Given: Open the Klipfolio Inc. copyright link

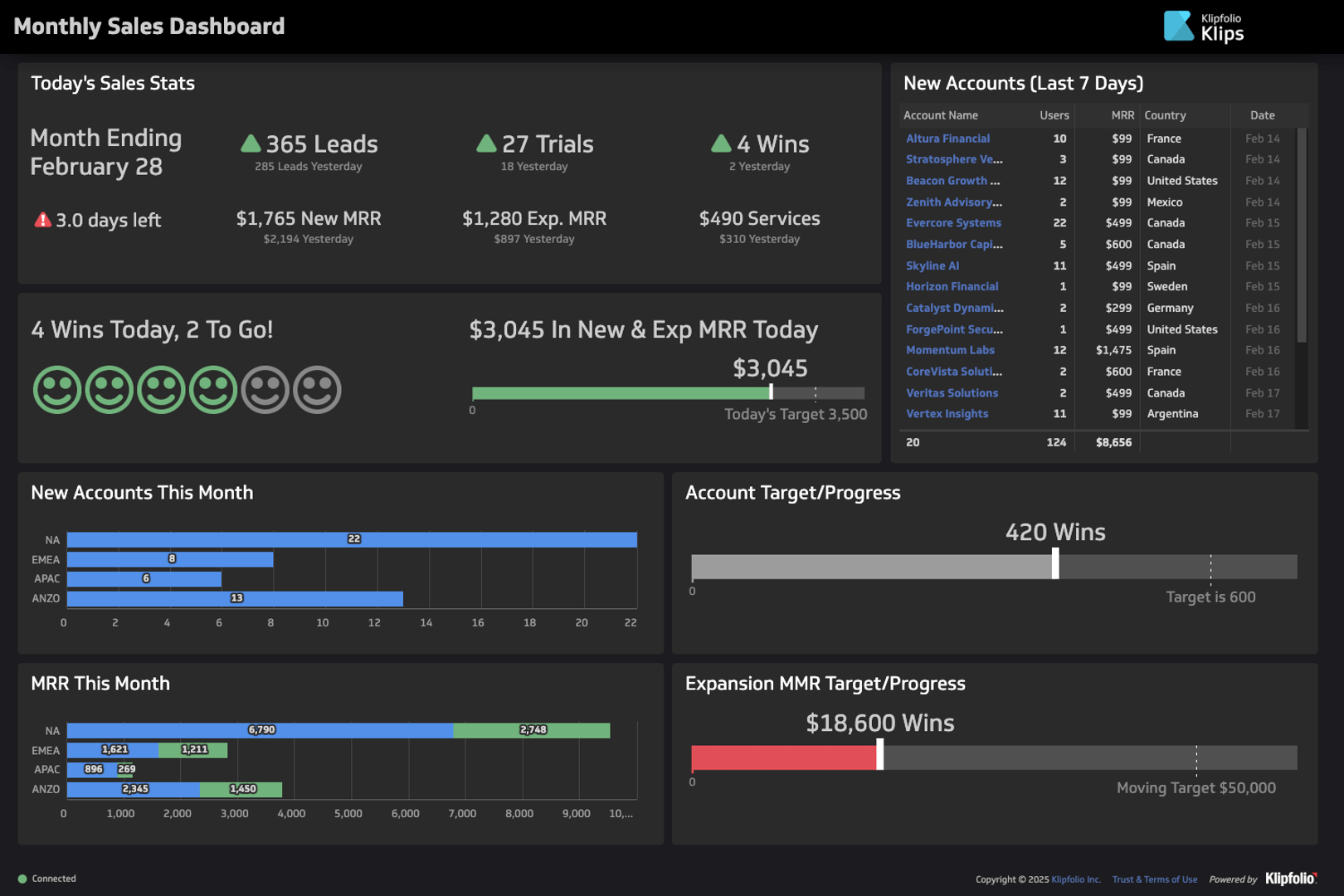Looking at the screenshot, I should [x=1075, y=879].
